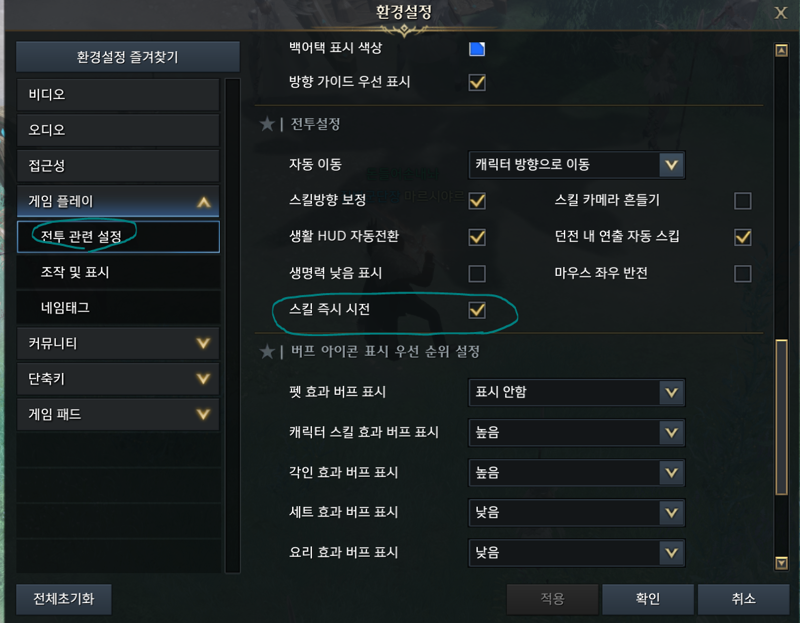Open 펫 효과 버프 표시 dropdown
Viewport: 800px width, 623px height.
point(577,392)
